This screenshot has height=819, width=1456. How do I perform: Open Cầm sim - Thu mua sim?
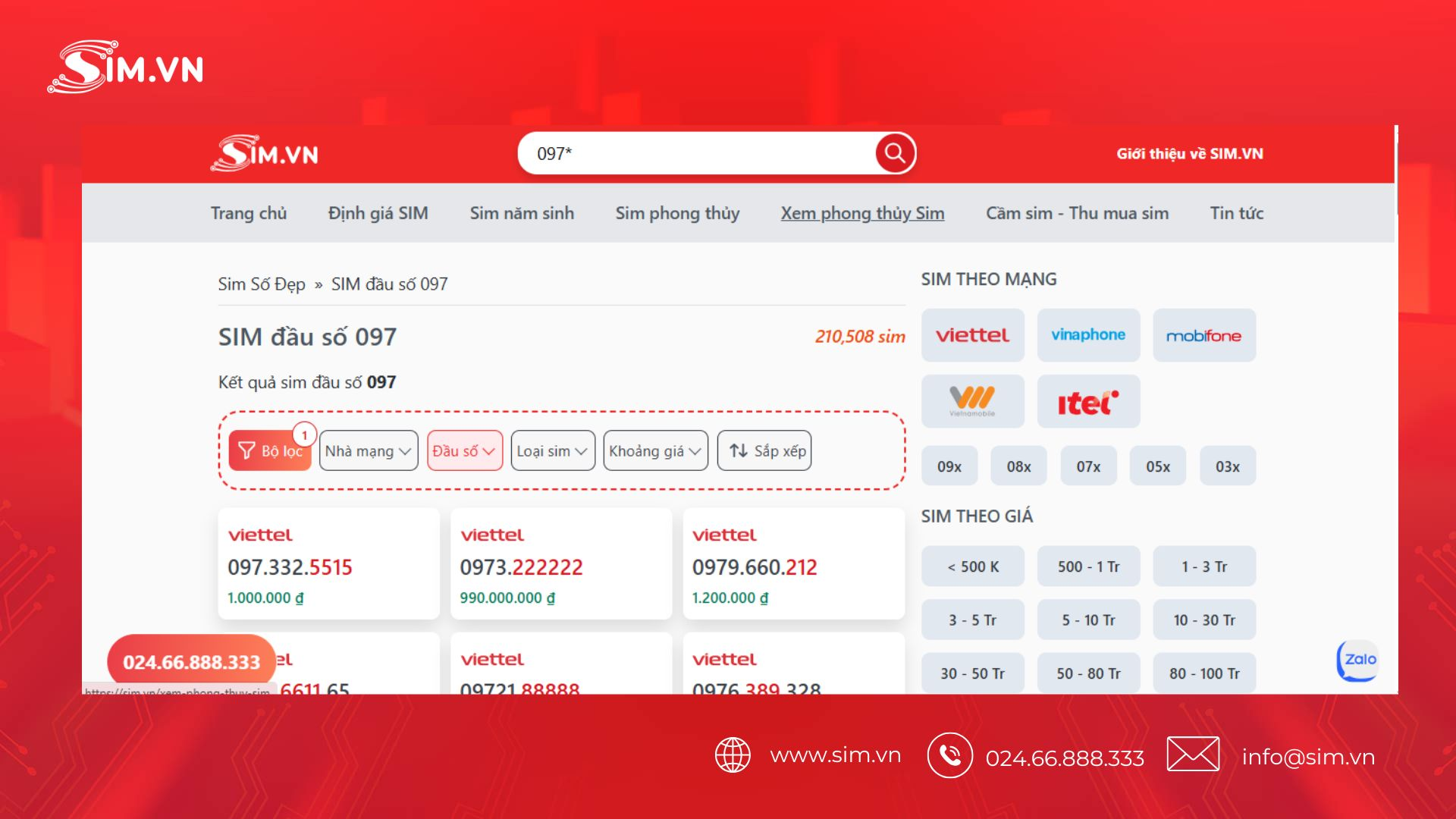(1077, 213)
